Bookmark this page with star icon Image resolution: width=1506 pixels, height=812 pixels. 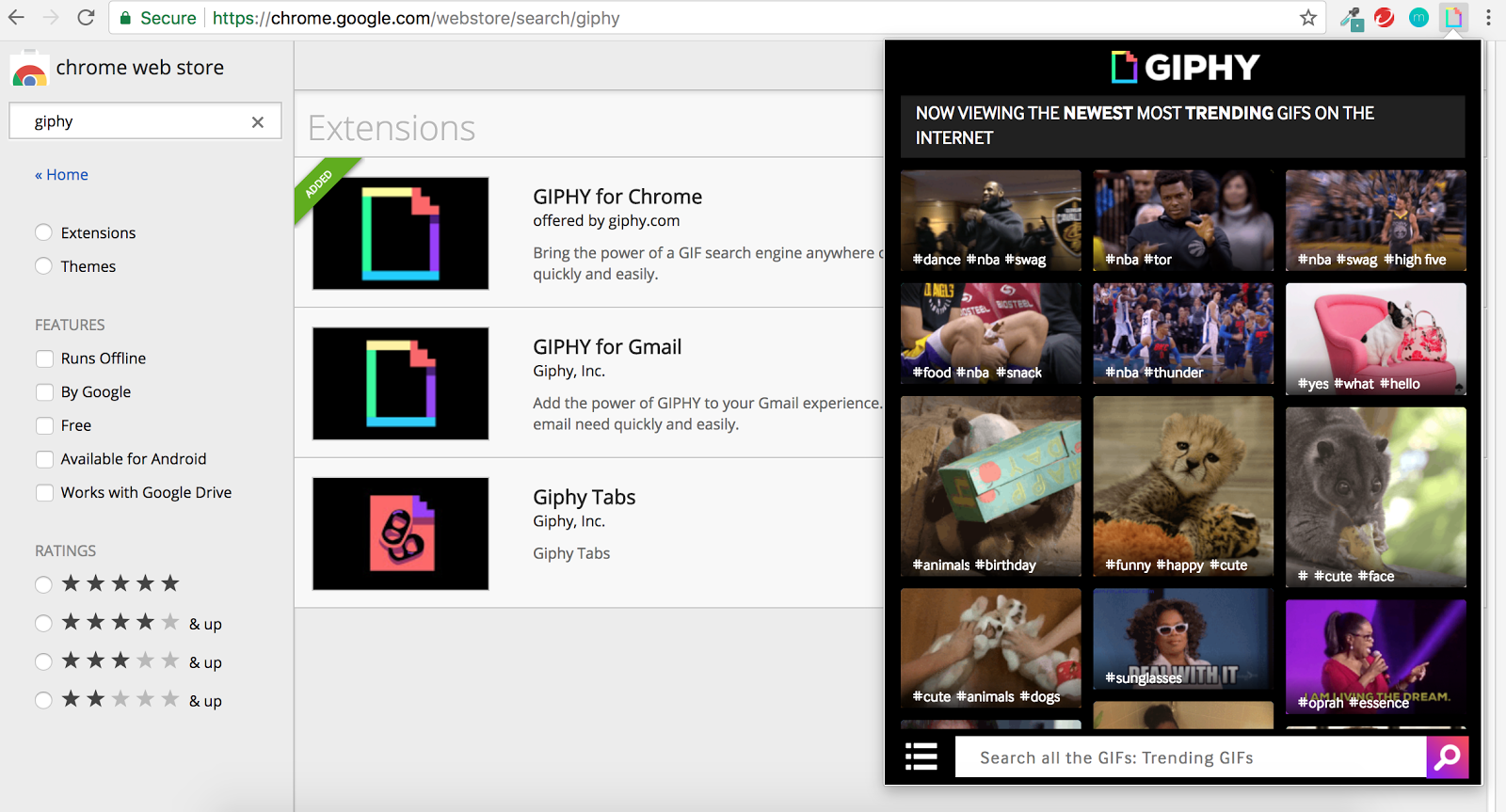pyautogui.click(x=1308, y=18)
